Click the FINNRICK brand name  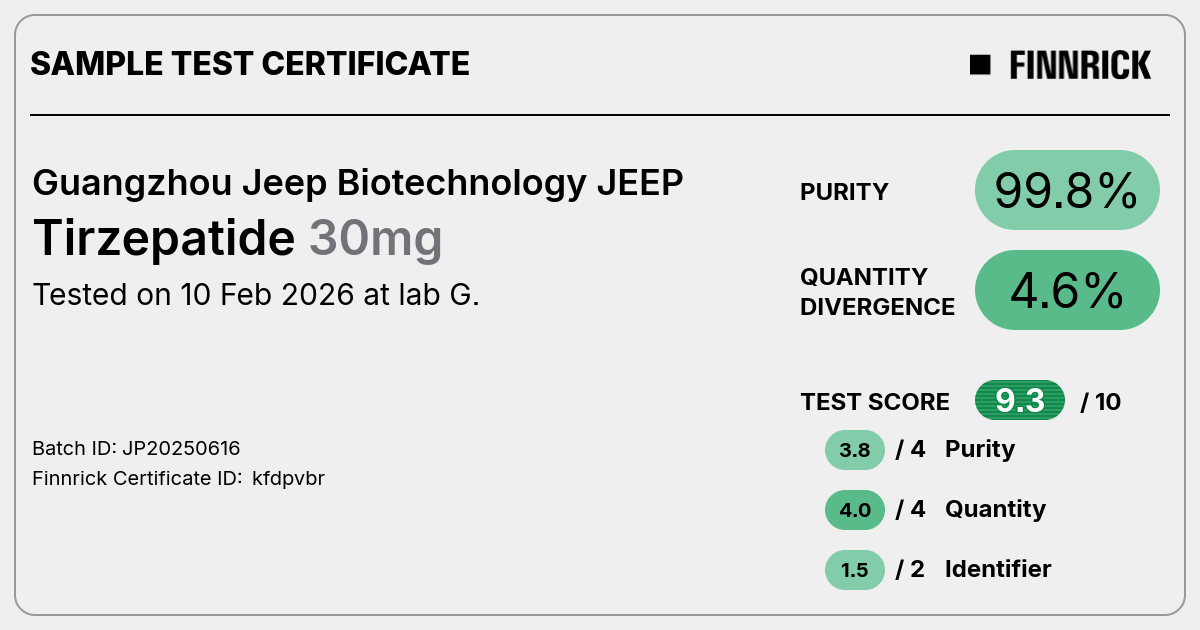coord(1080,65)
